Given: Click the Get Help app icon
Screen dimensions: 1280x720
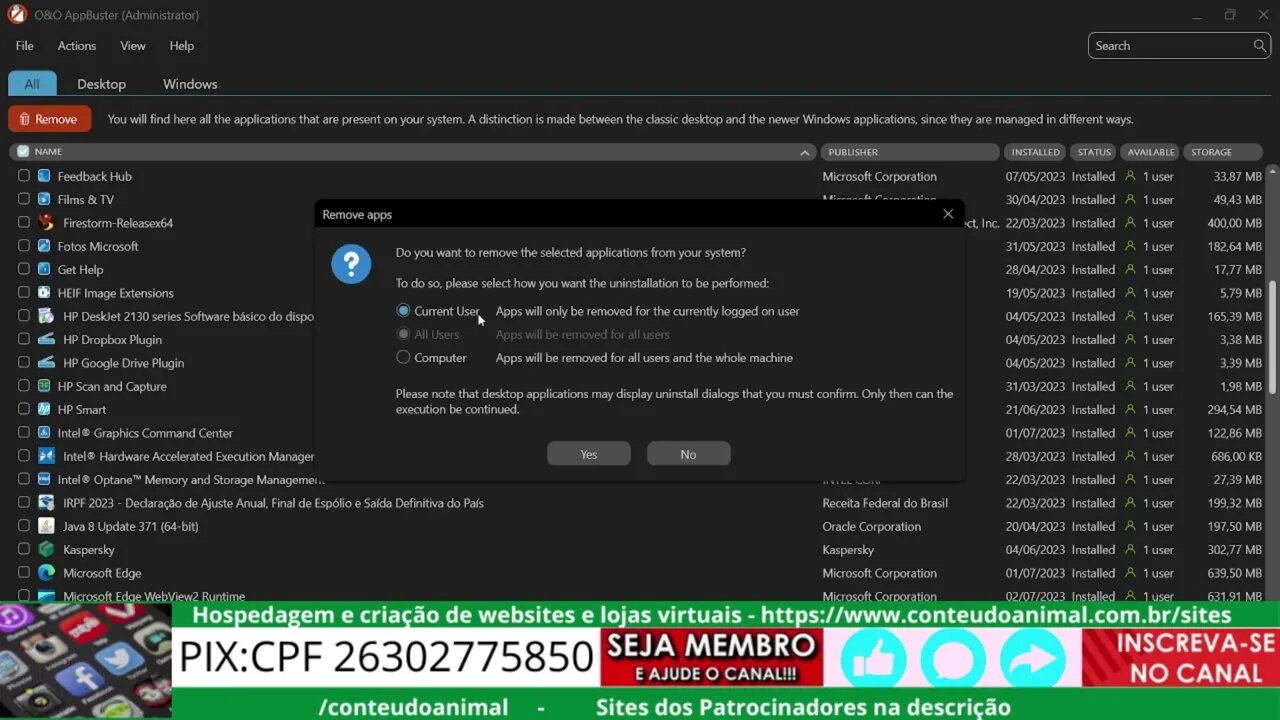Looking at the screenshot, I should coord(44,269).
